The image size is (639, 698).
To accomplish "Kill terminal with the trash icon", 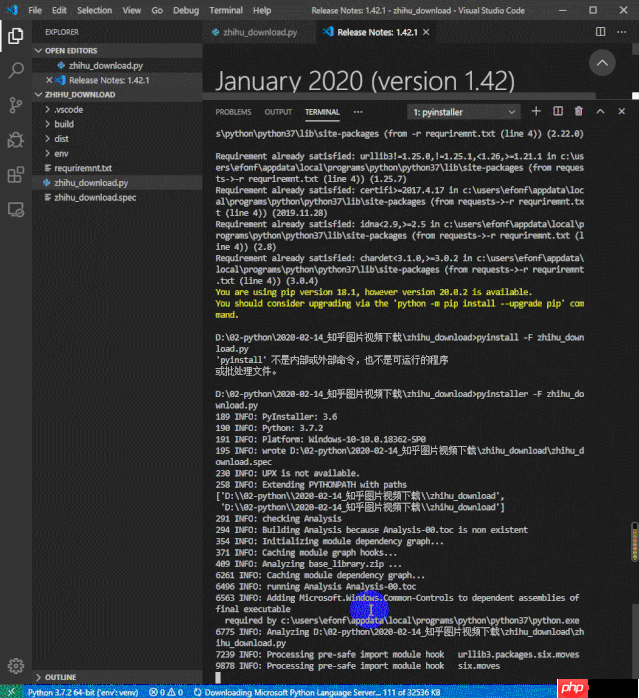I will (x=578, y=111).
